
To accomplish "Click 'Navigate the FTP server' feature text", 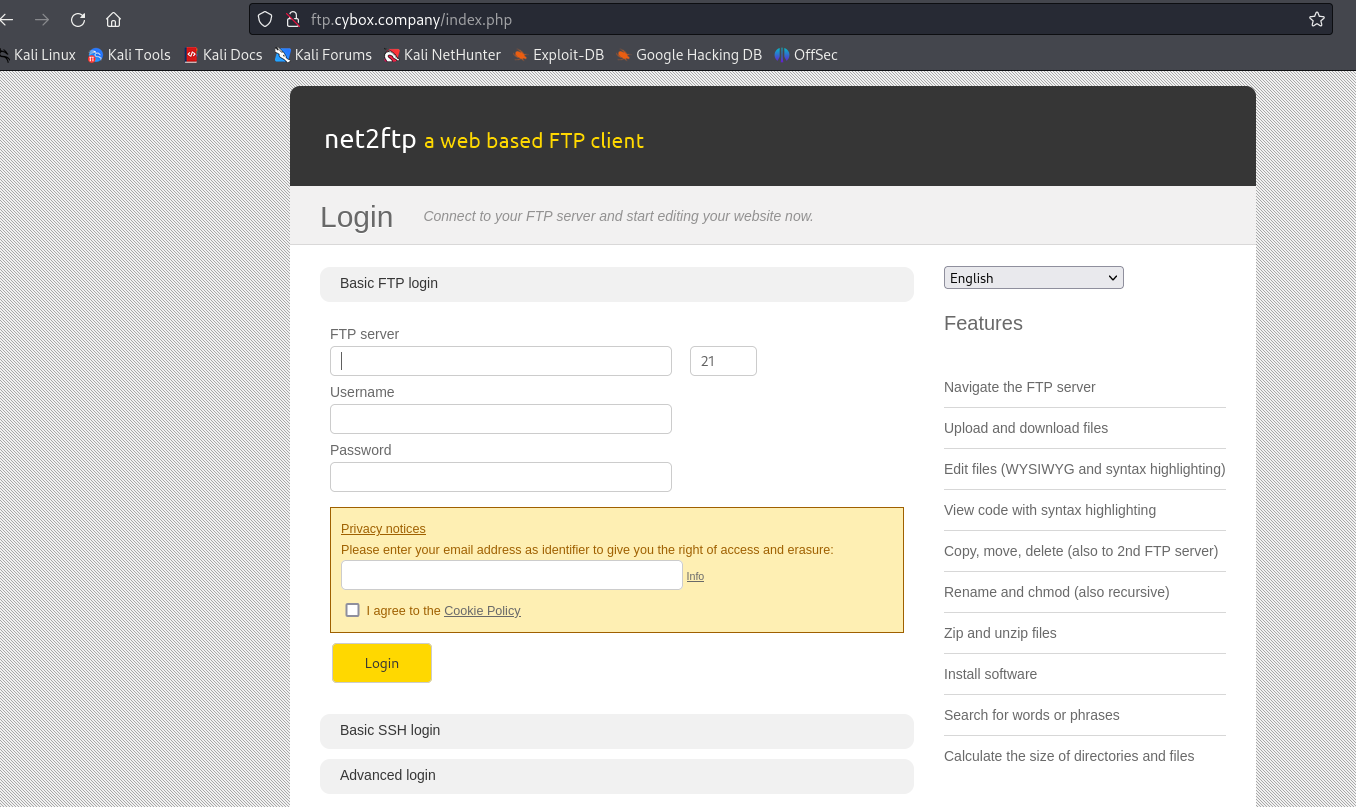I will tap(1020, 387).
